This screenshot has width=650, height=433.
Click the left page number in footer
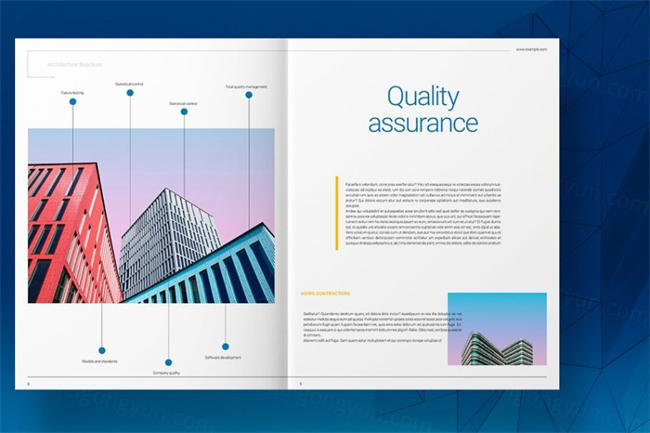coord(29,383)
